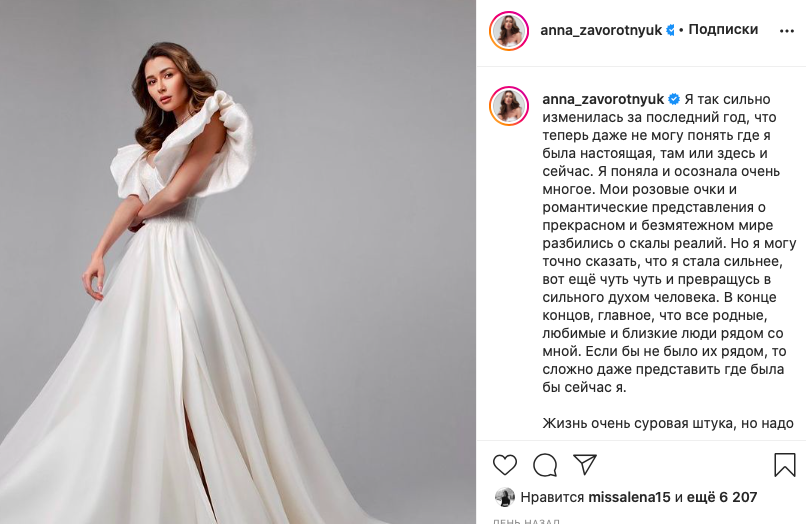
Task: Click the anna_zavorotnyuk username in the caption
Action: [603, 99]
